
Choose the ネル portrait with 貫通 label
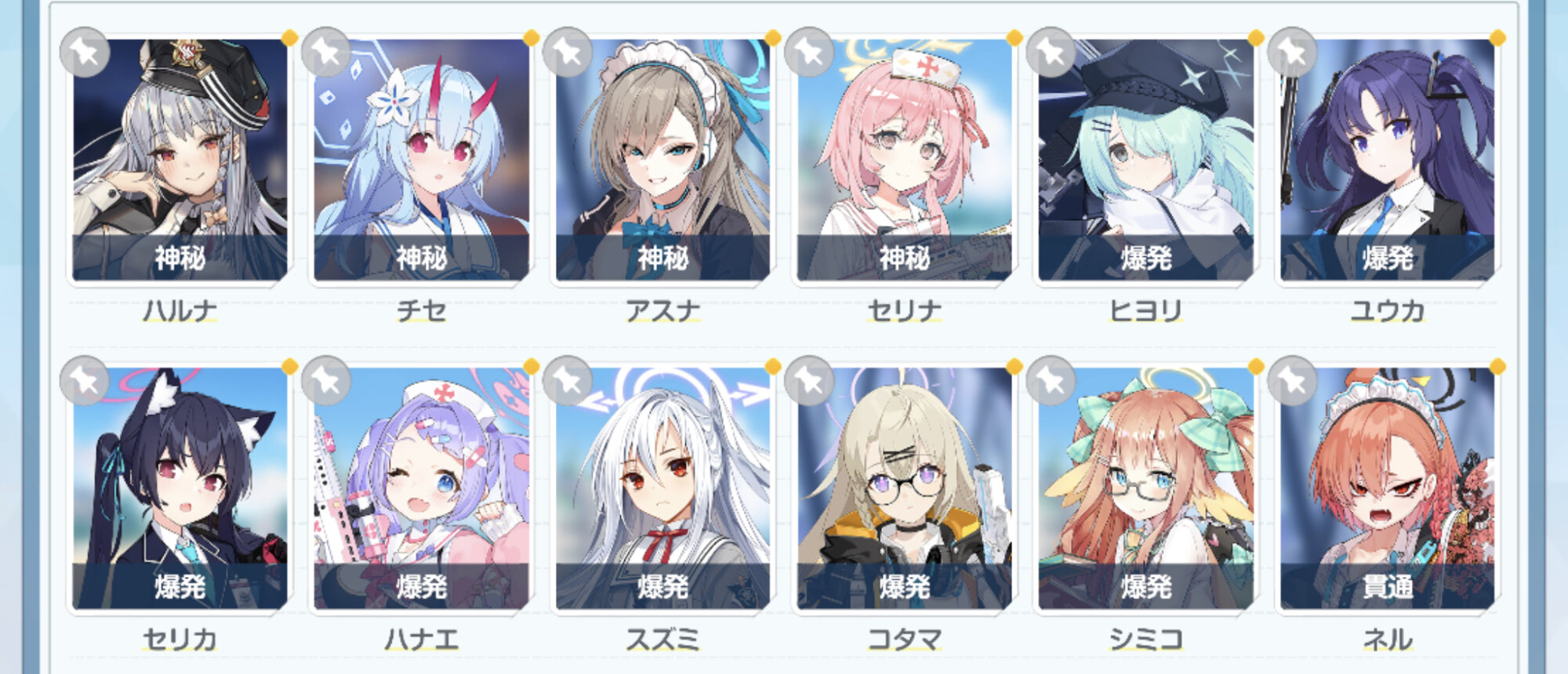(x=1388, y=488)
